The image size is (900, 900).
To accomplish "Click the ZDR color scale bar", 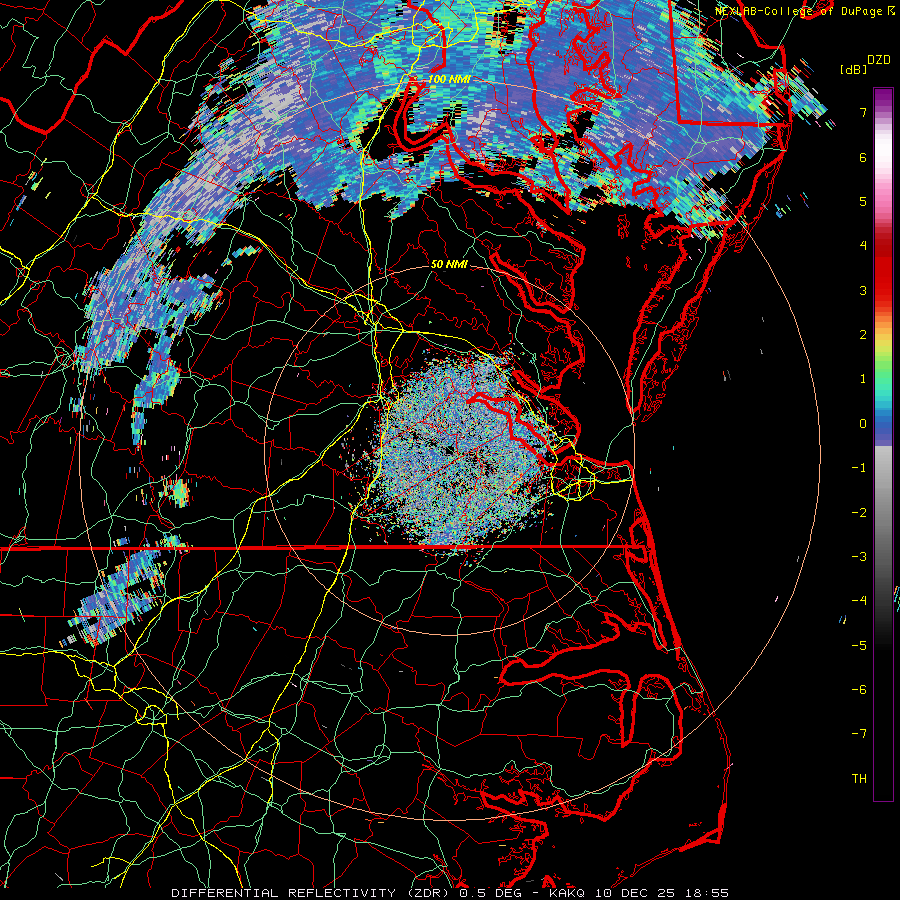I will point(883,444).
